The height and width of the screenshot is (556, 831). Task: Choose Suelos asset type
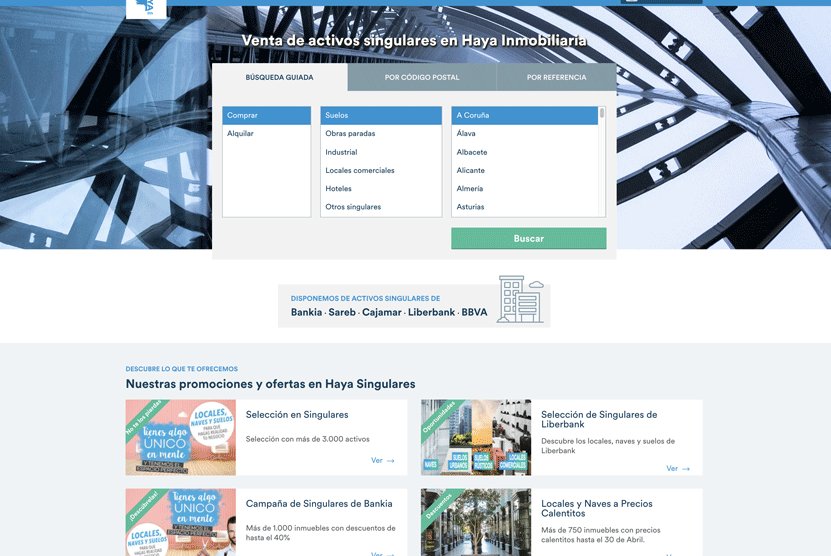[381, 115]
